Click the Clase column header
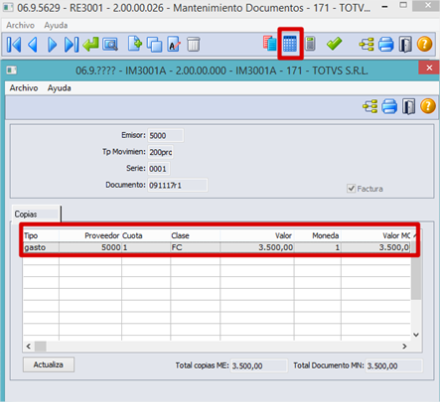Viewport: 440px width, 402px height. pos(195,236)
